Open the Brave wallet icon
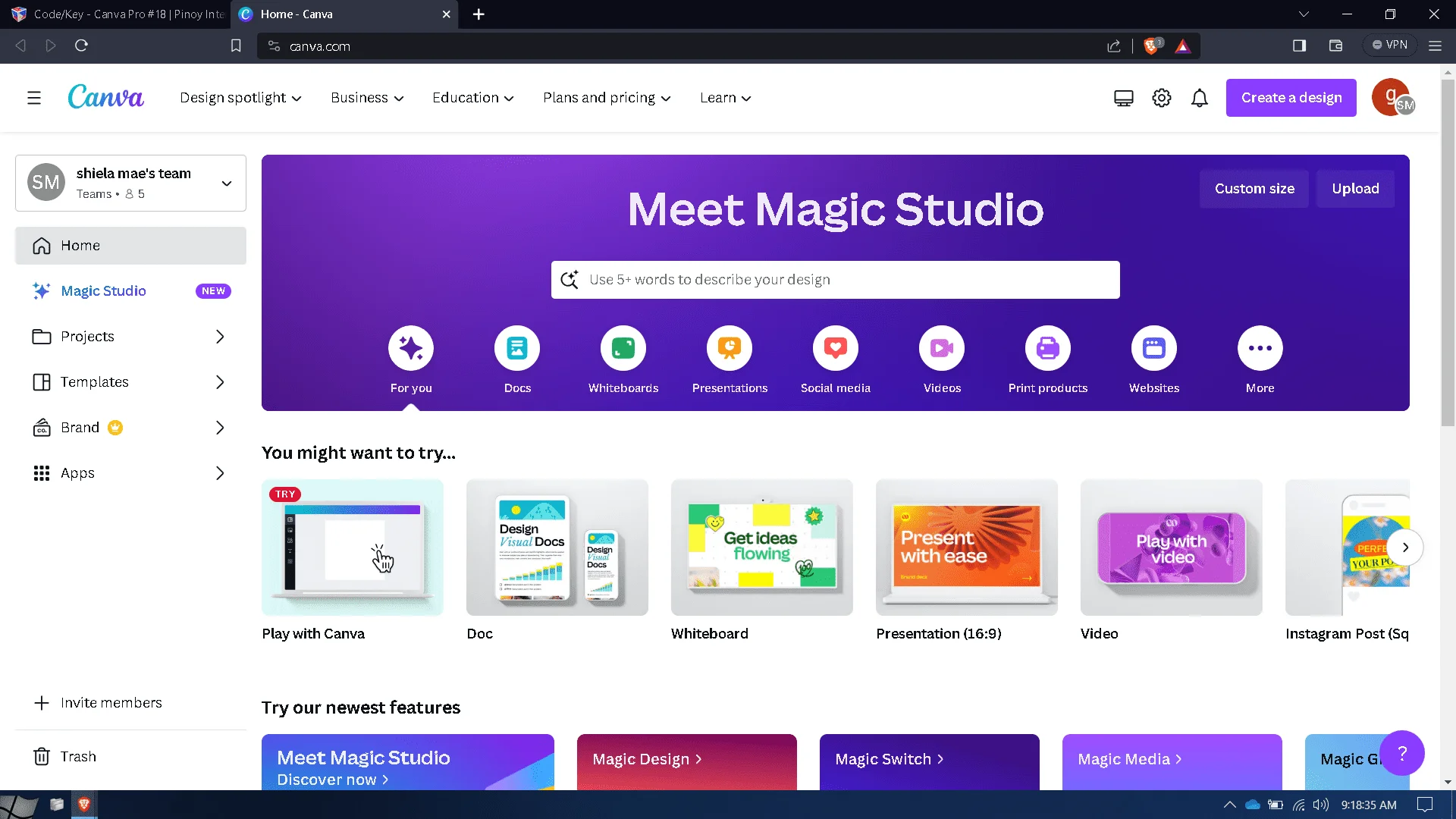The width and height of the screenshot is (1456, 819). coord(1335,45)
